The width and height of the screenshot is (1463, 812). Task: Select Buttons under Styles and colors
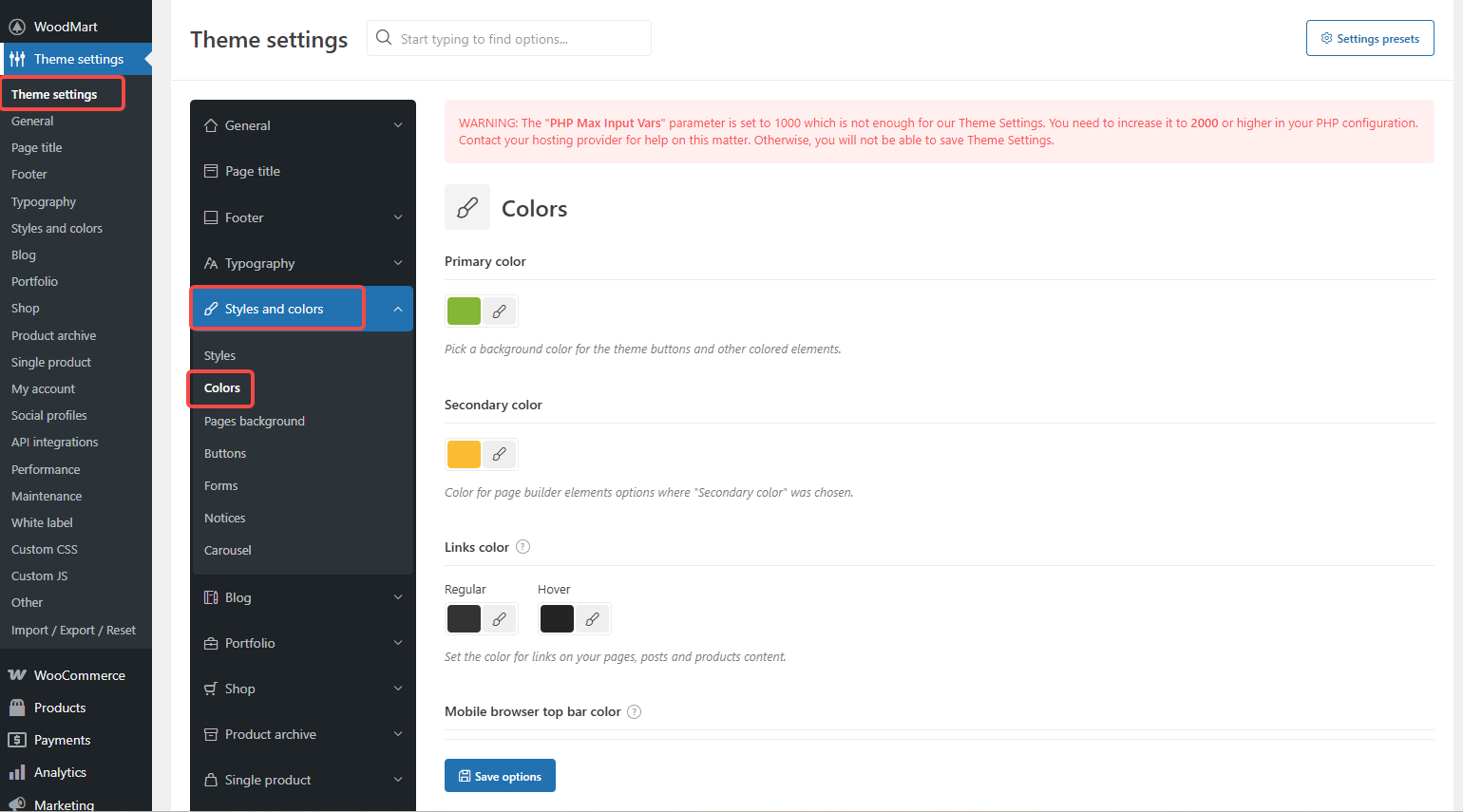[x=225, y=453]
